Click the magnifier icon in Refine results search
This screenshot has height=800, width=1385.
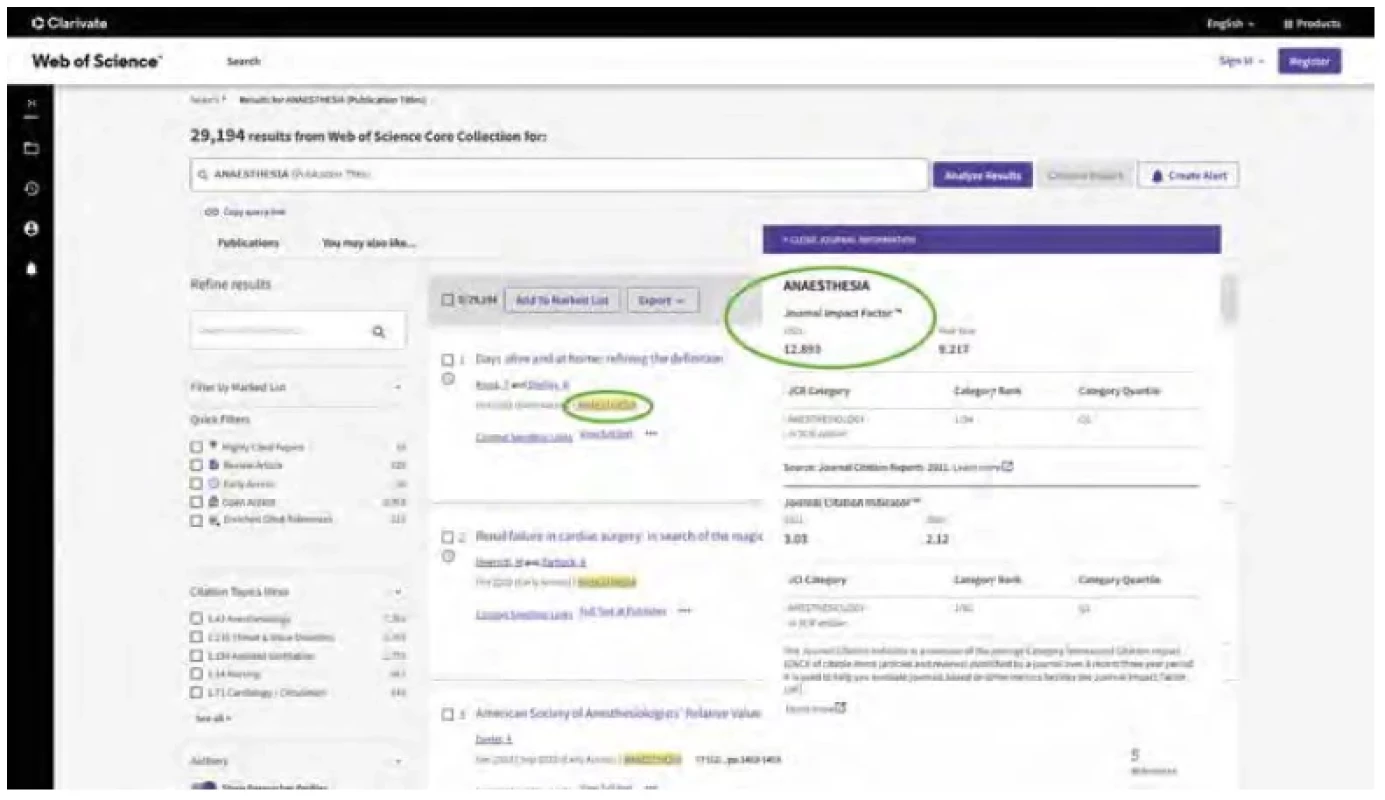[x=378, y=331]
